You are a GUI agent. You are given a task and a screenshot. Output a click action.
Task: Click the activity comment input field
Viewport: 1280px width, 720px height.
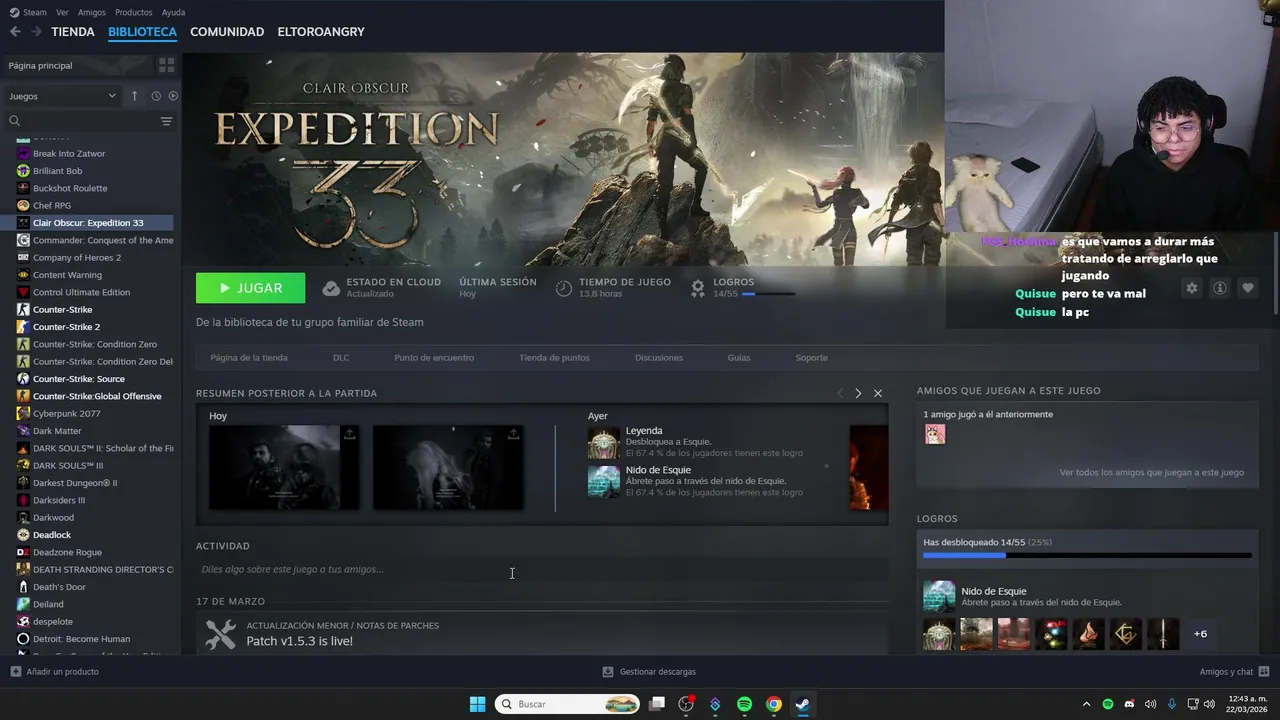[542, 569]
